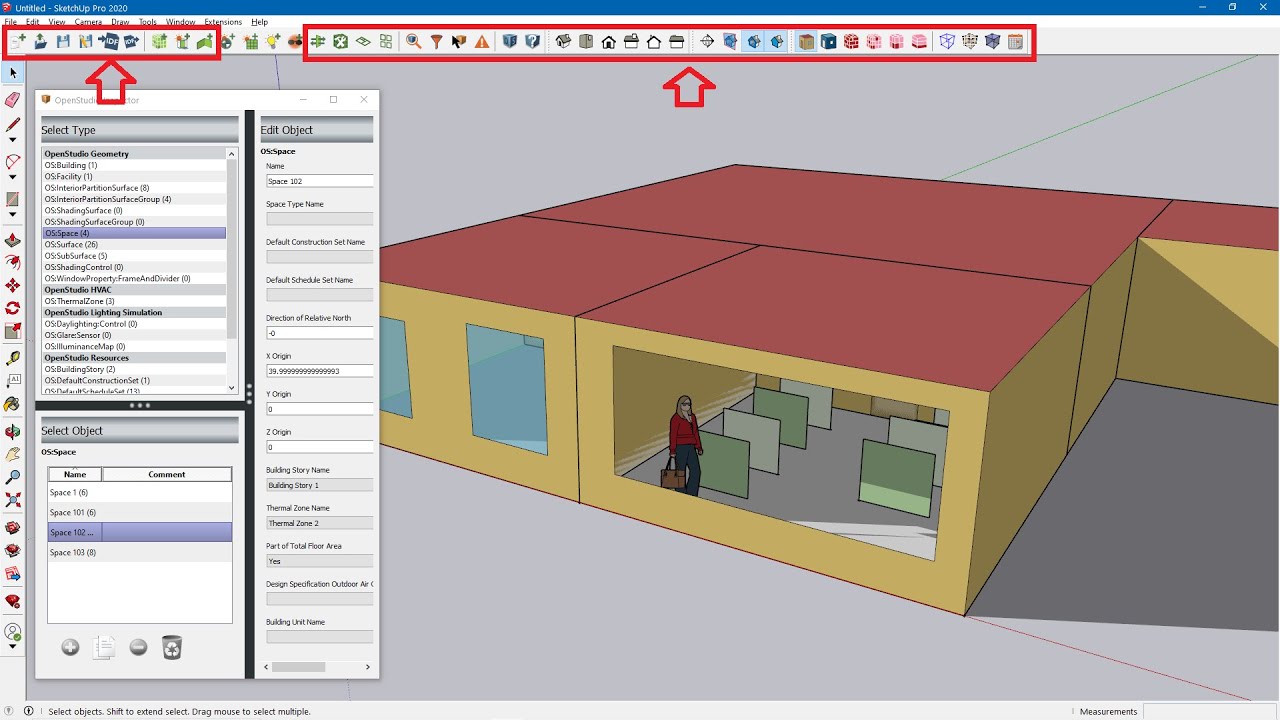Click the orange funnel Surface Search icon
Image resolution: width=1280 pixels, height=720 pixels.
click(436, 41)
